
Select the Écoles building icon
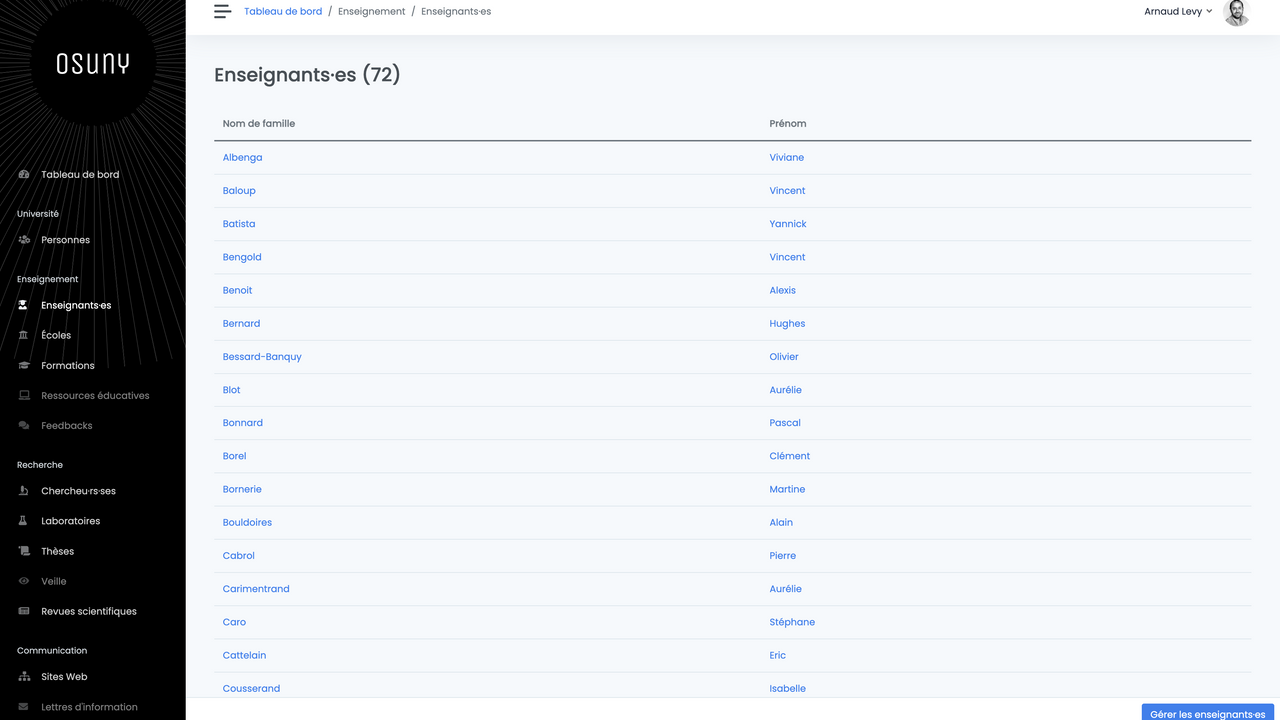[24, 335]
